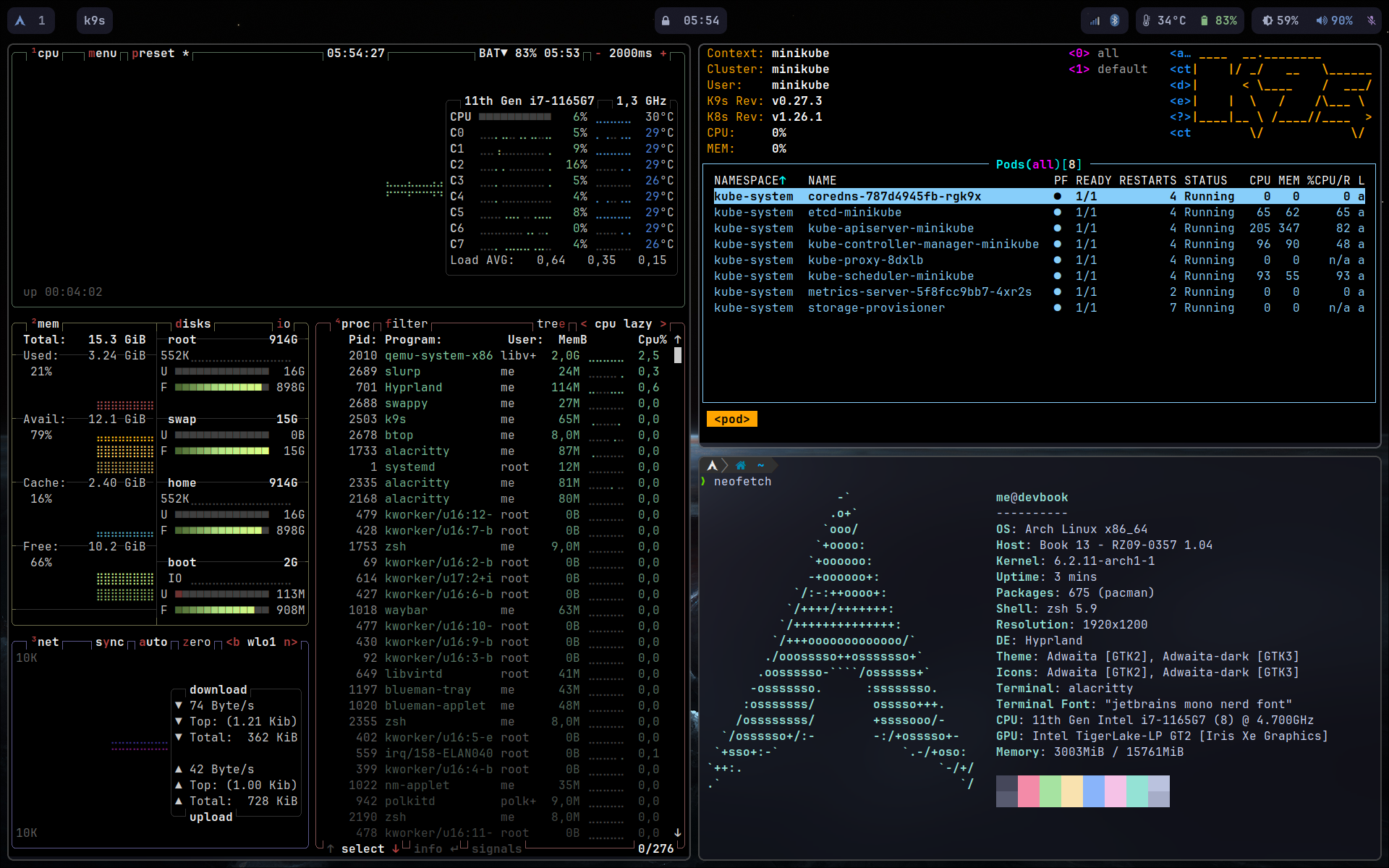Open the network signal strength icon

[x=1095, y=21]
